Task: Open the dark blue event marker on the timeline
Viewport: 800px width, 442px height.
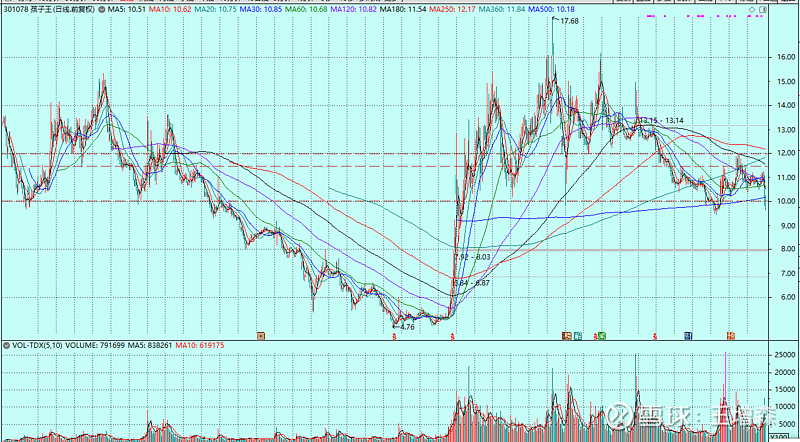Action: coord(688,336)
